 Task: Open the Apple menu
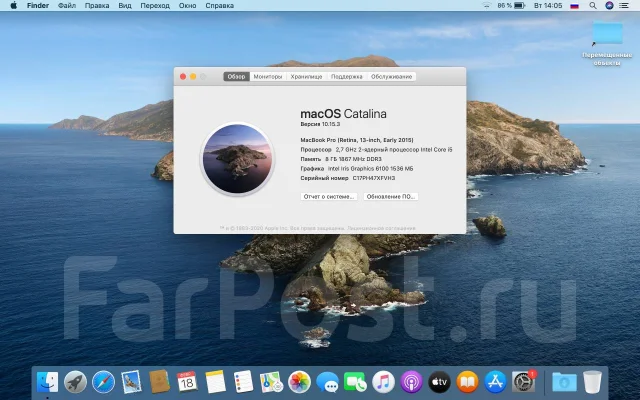(13, 6)
